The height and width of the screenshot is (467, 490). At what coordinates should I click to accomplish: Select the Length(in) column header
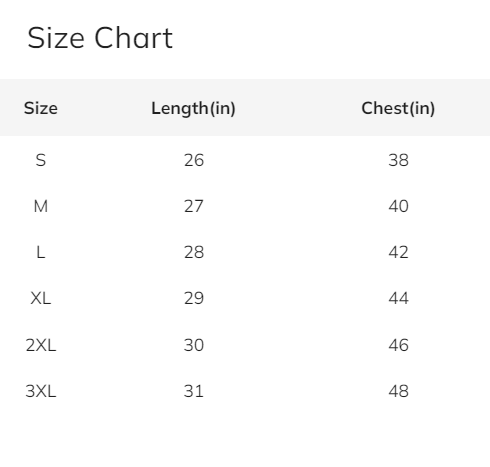[193, 109]
